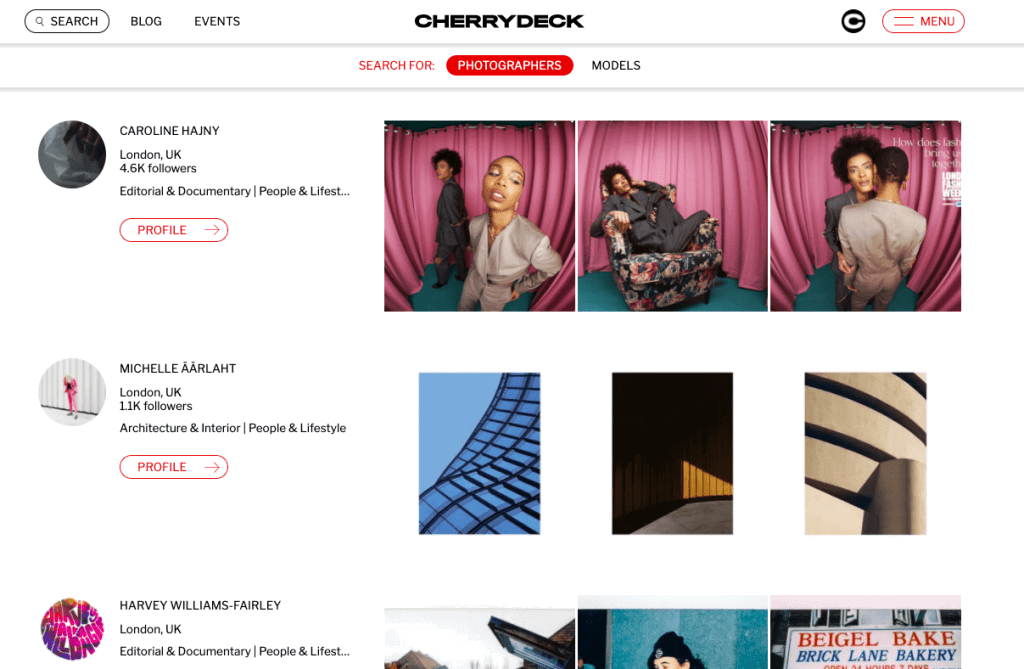Click Harvey Williams-Fairley's colorful avatar
This screenshot has height=669, width=1024.
[72, 629]
